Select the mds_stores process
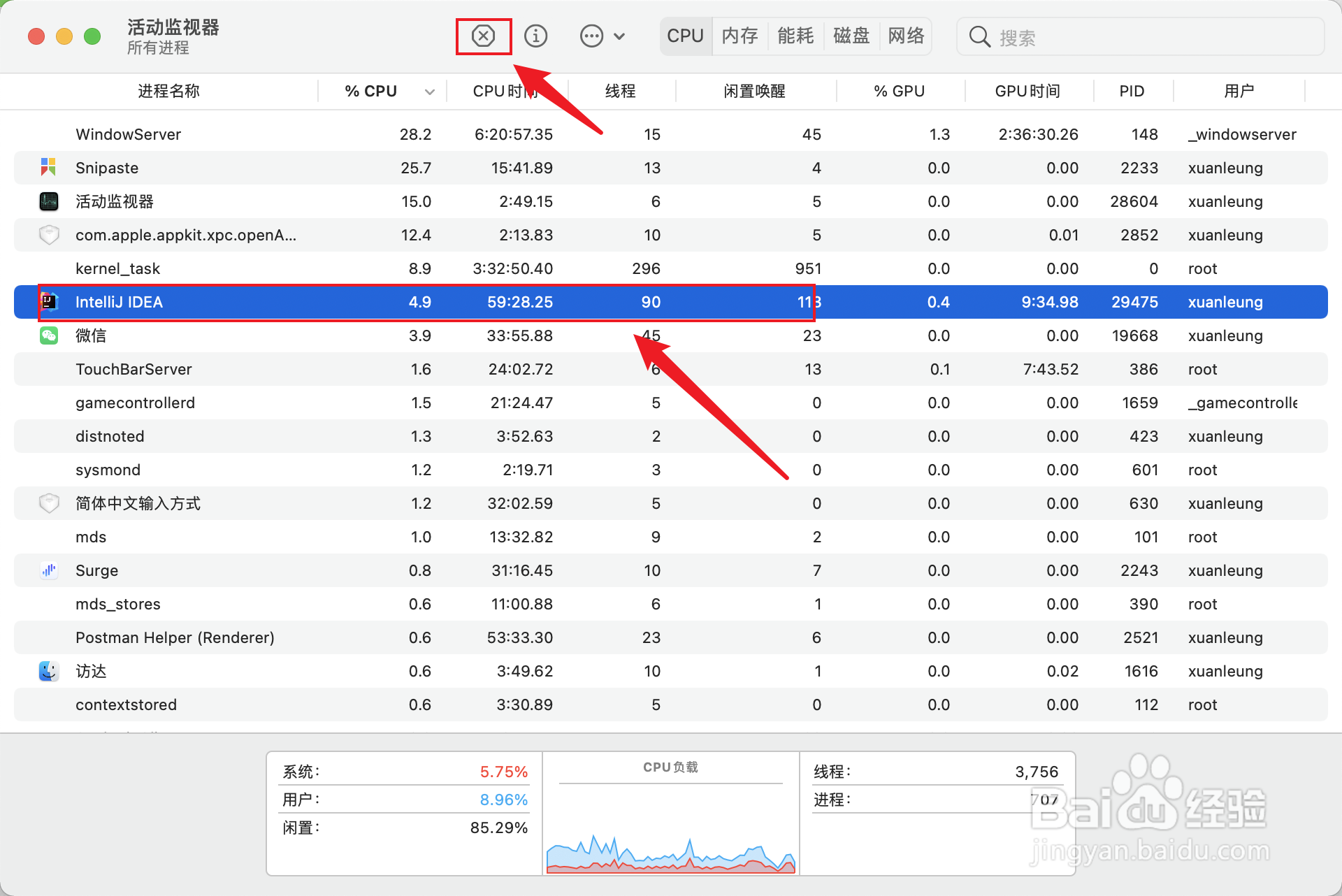 click(x=118, y=604)
